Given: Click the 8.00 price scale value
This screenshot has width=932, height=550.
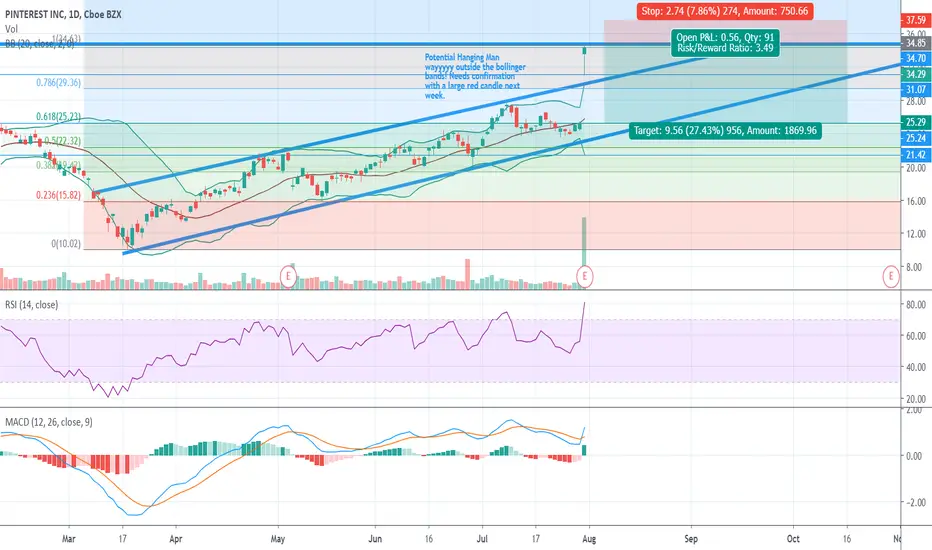Looking at the screenshot, I should click(x=916, y=267).
